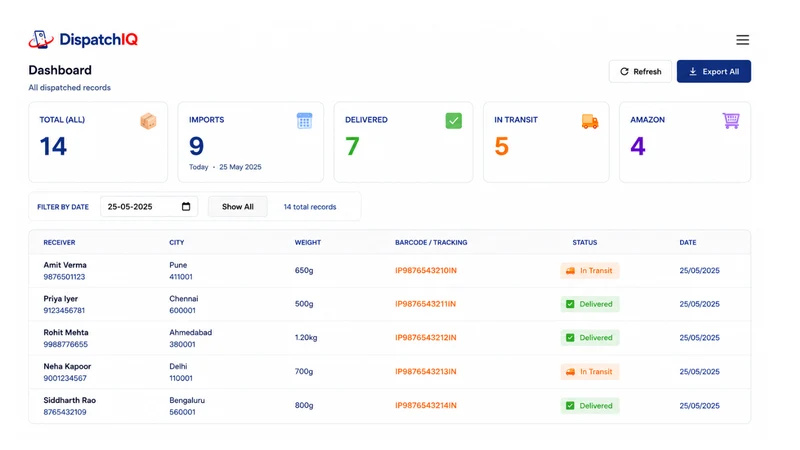Screen dimensions: 800x450
Task: Click the DispatchIQ logo
Action: [x=83, y=39]
